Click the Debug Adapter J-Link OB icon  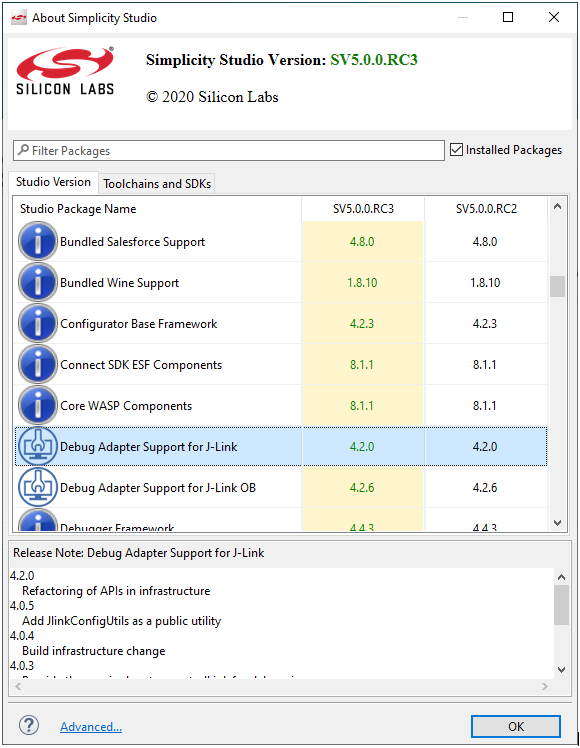(x=38, y=488)
